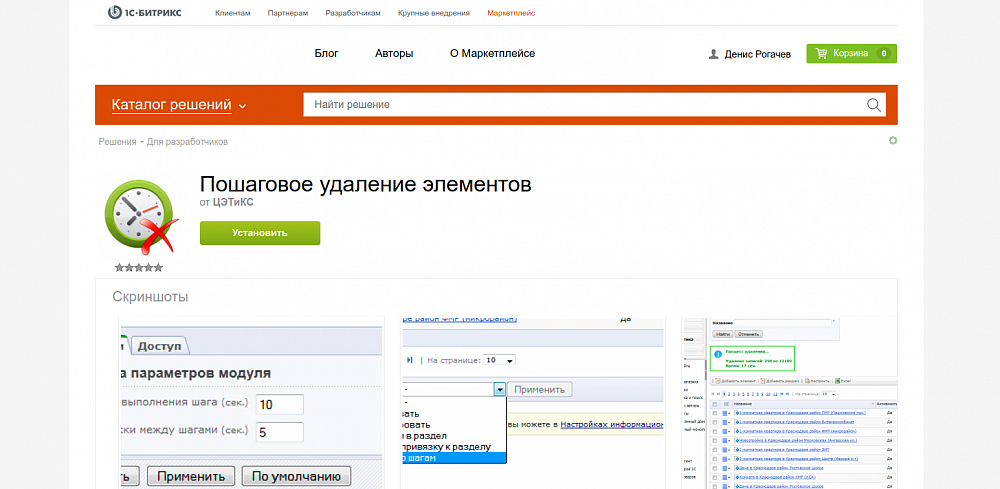This screenshot has height=489, width=1000.
Task: Open the Авторы page
Action: point(394,54)
